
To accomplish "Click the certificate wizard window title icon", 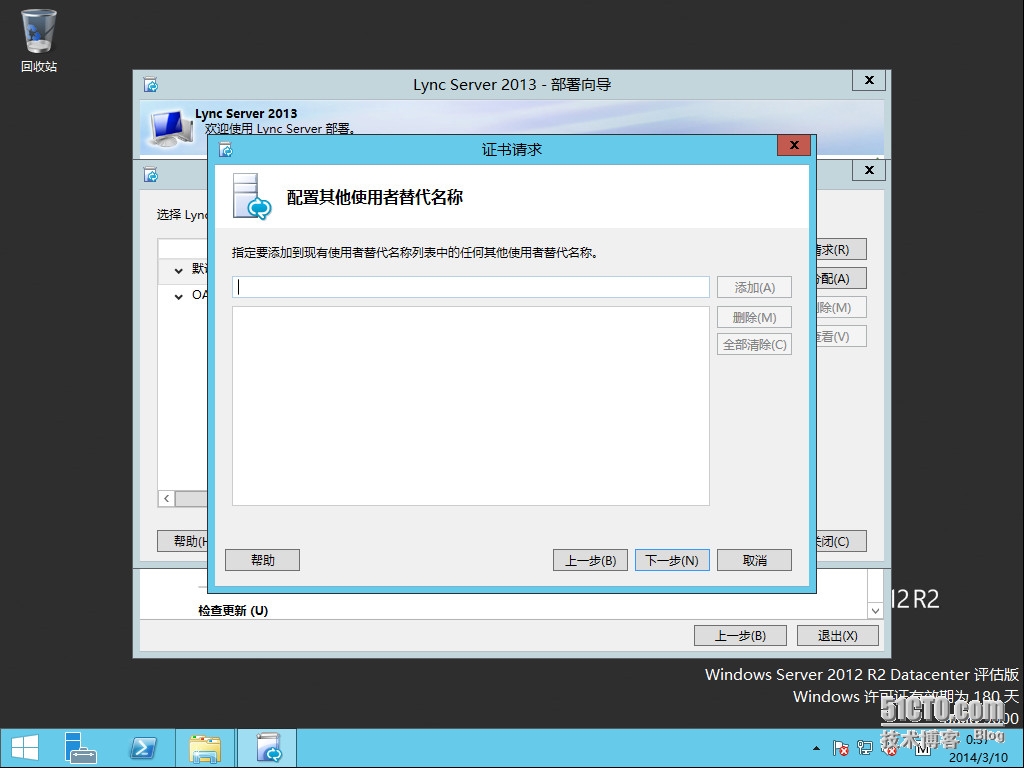I will [x=151, y=175].
